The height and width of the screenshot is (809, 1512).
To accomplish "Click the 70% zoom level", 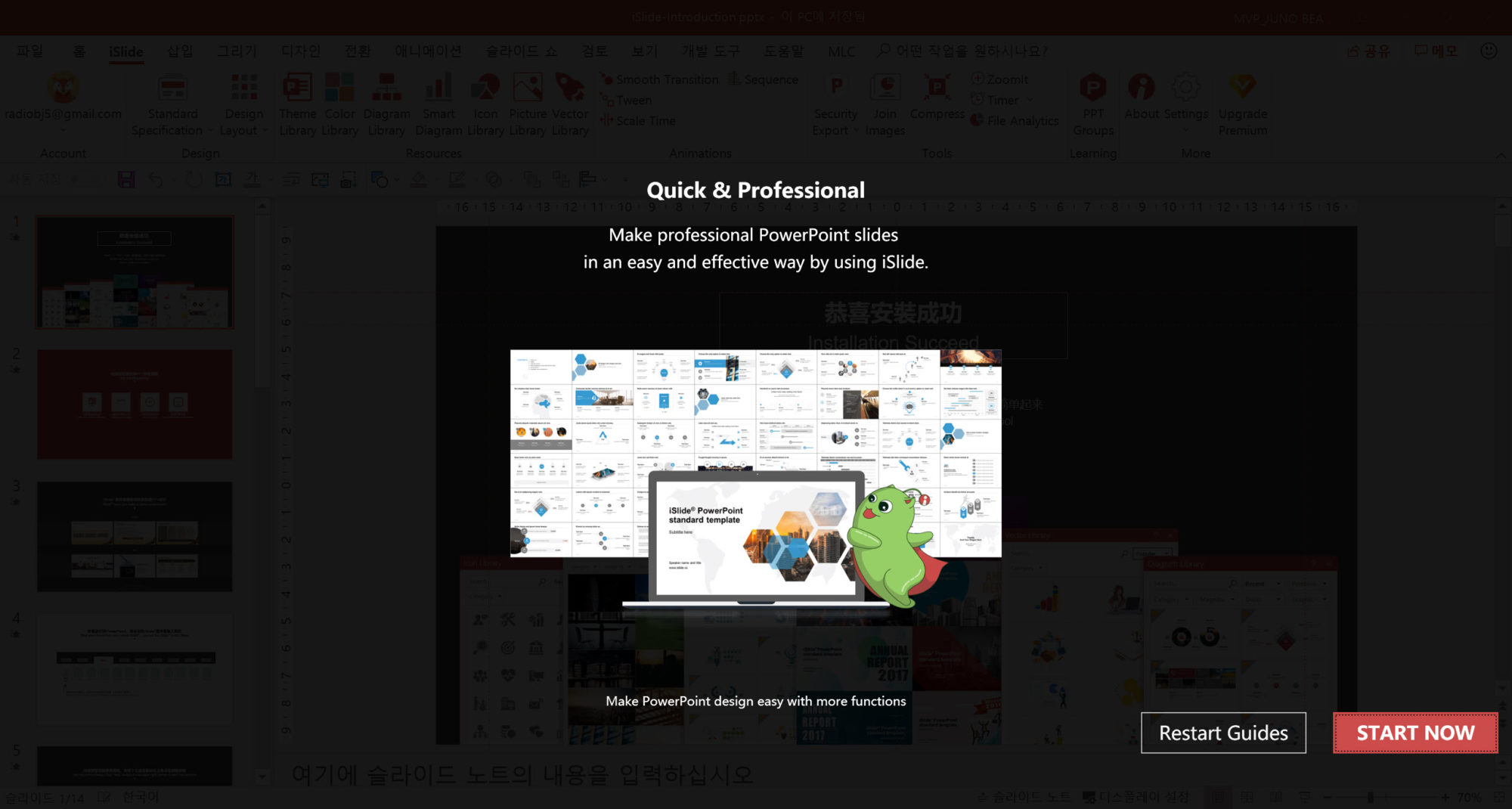I will coord(1470,797).
